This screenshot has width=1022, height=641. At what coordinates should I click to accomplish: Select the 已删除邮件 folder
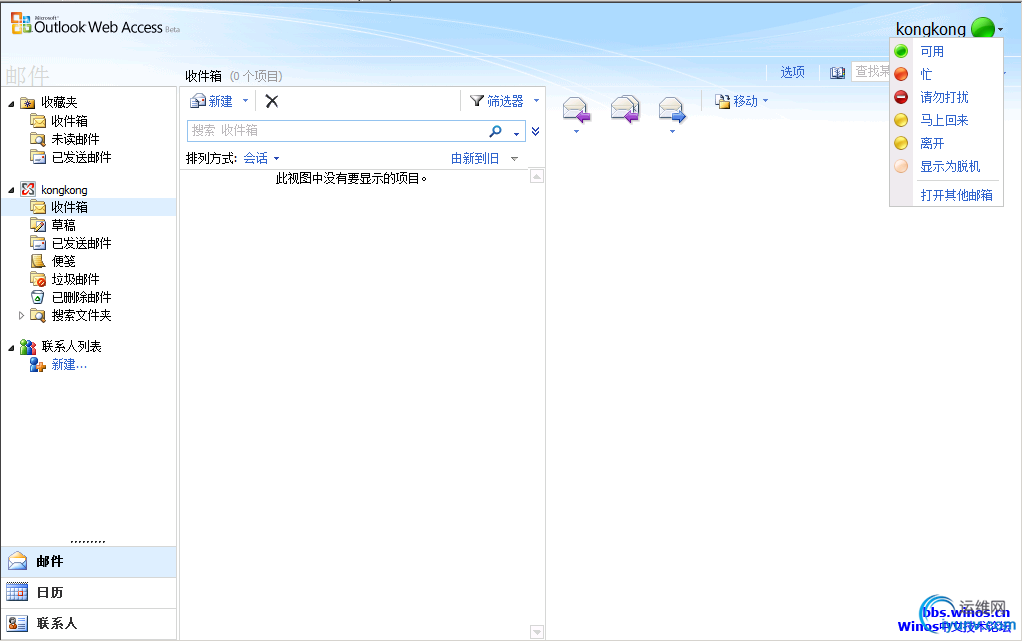coord(81,297)
